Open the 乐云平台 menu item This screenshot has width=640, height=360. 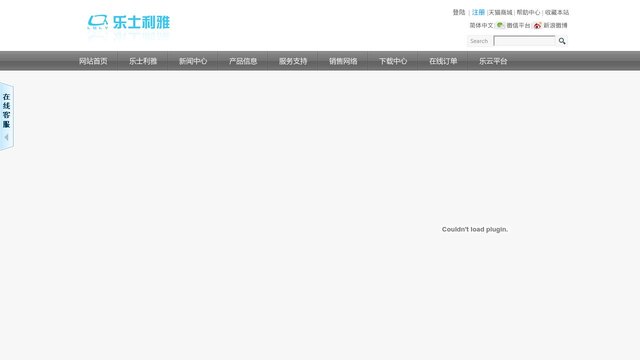pyautogui.click(x=493, y=61)
